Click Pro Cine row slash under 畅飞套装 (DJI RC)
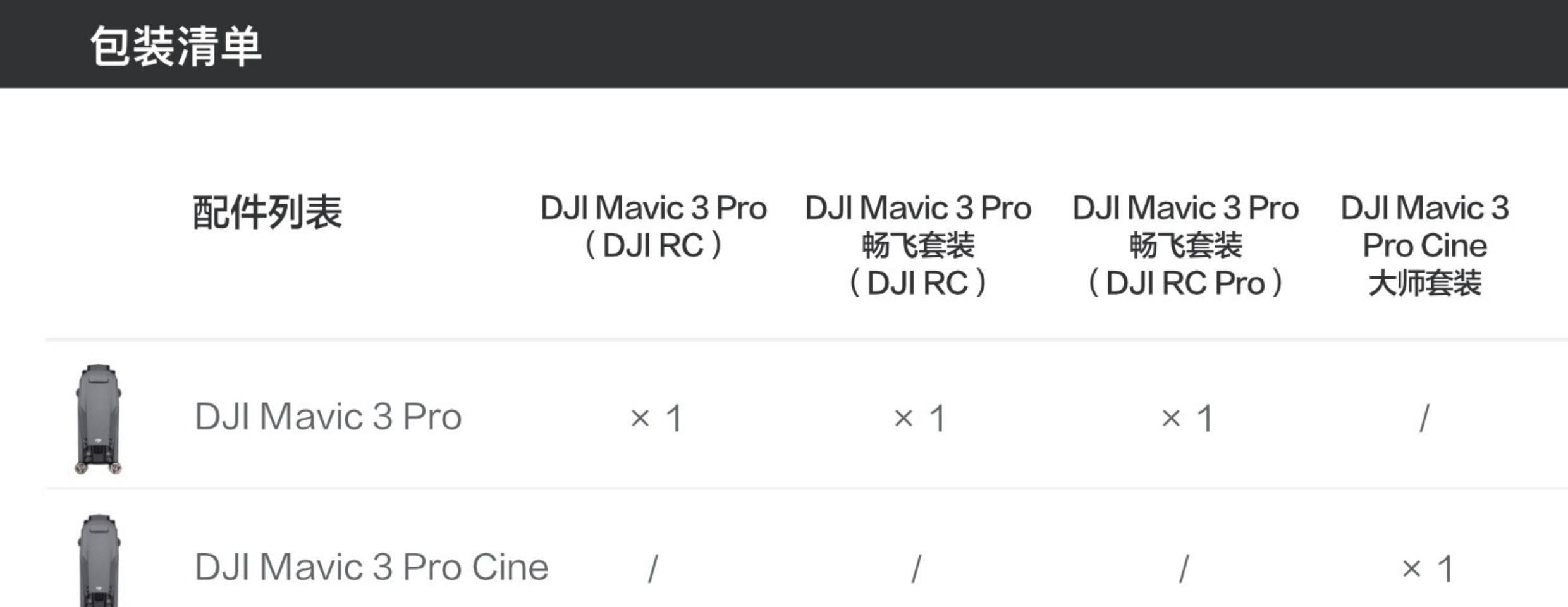 [x=917, y=568]
